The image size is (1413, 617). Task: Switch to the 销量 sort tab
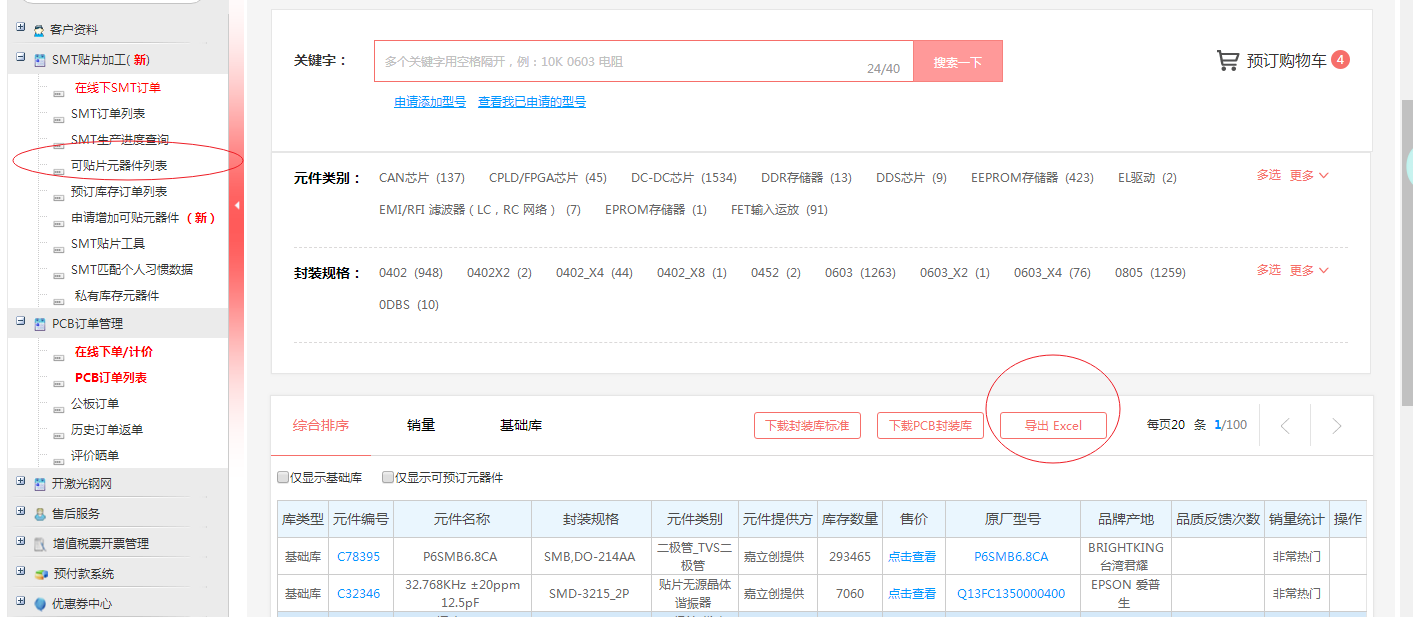421,425
